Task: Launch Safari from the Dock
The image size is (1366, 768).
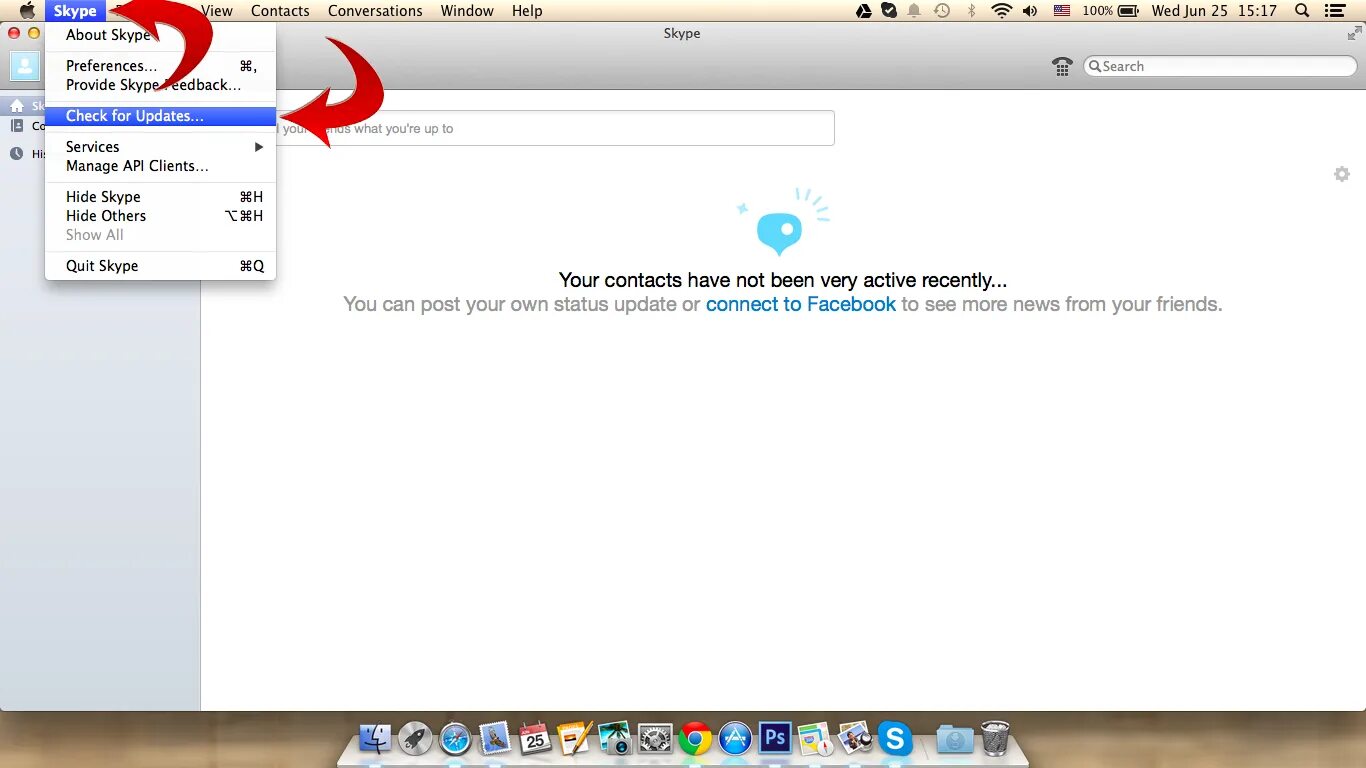Action: (x=455, y=738)
